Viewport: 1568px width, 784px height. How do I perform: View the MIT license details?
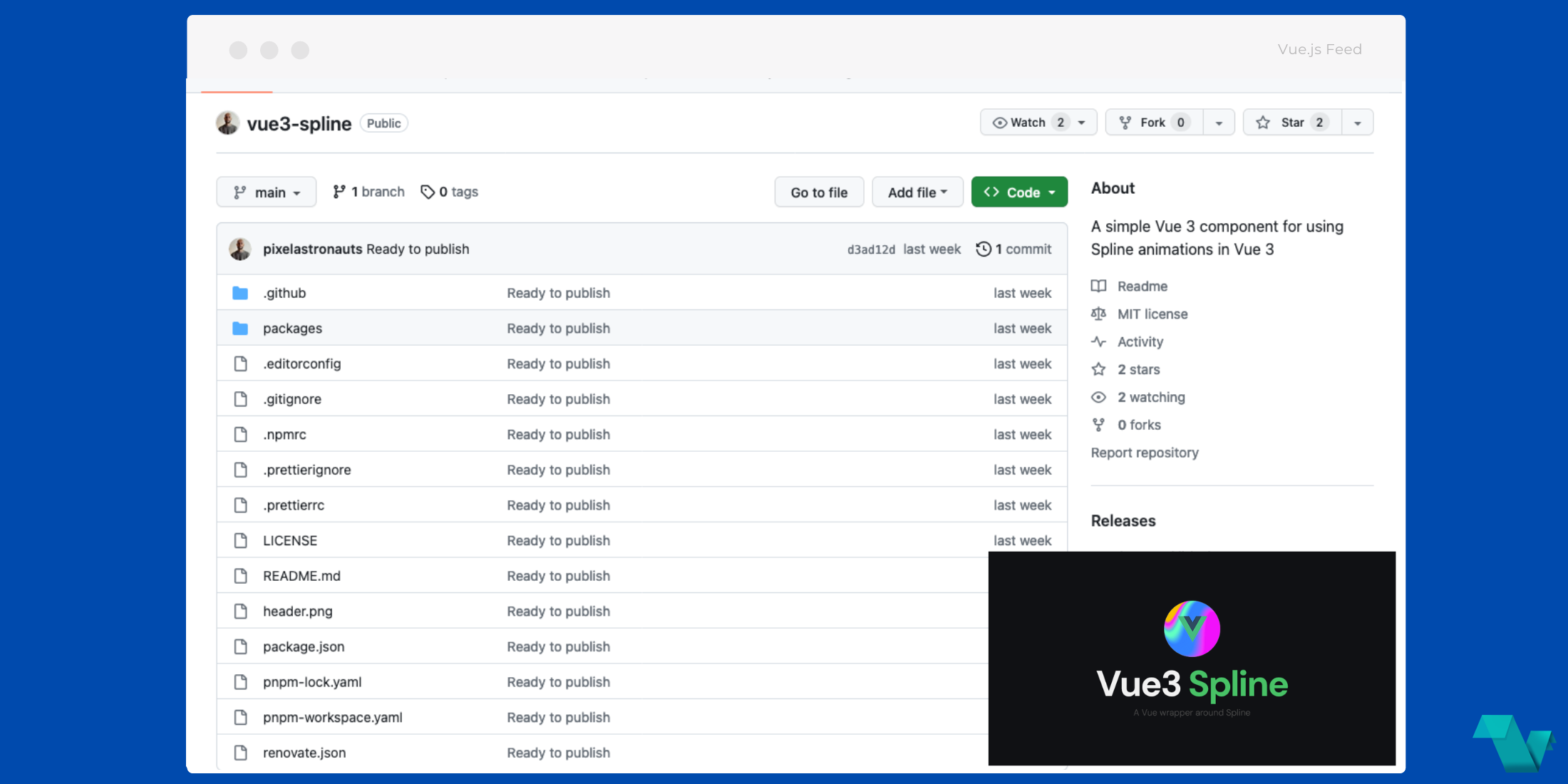pyautogui.click(x=1152, y=314)
